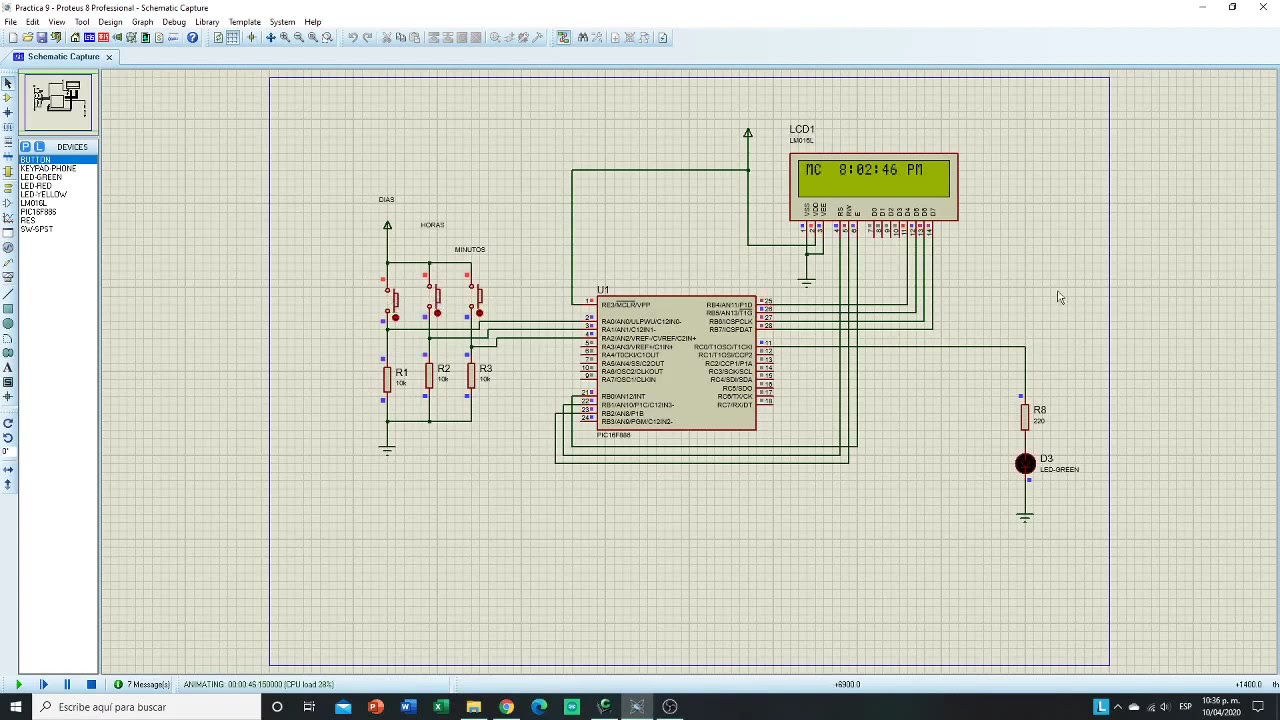
Task: Click the P pick devices button
Action: (x=26, y=147)
